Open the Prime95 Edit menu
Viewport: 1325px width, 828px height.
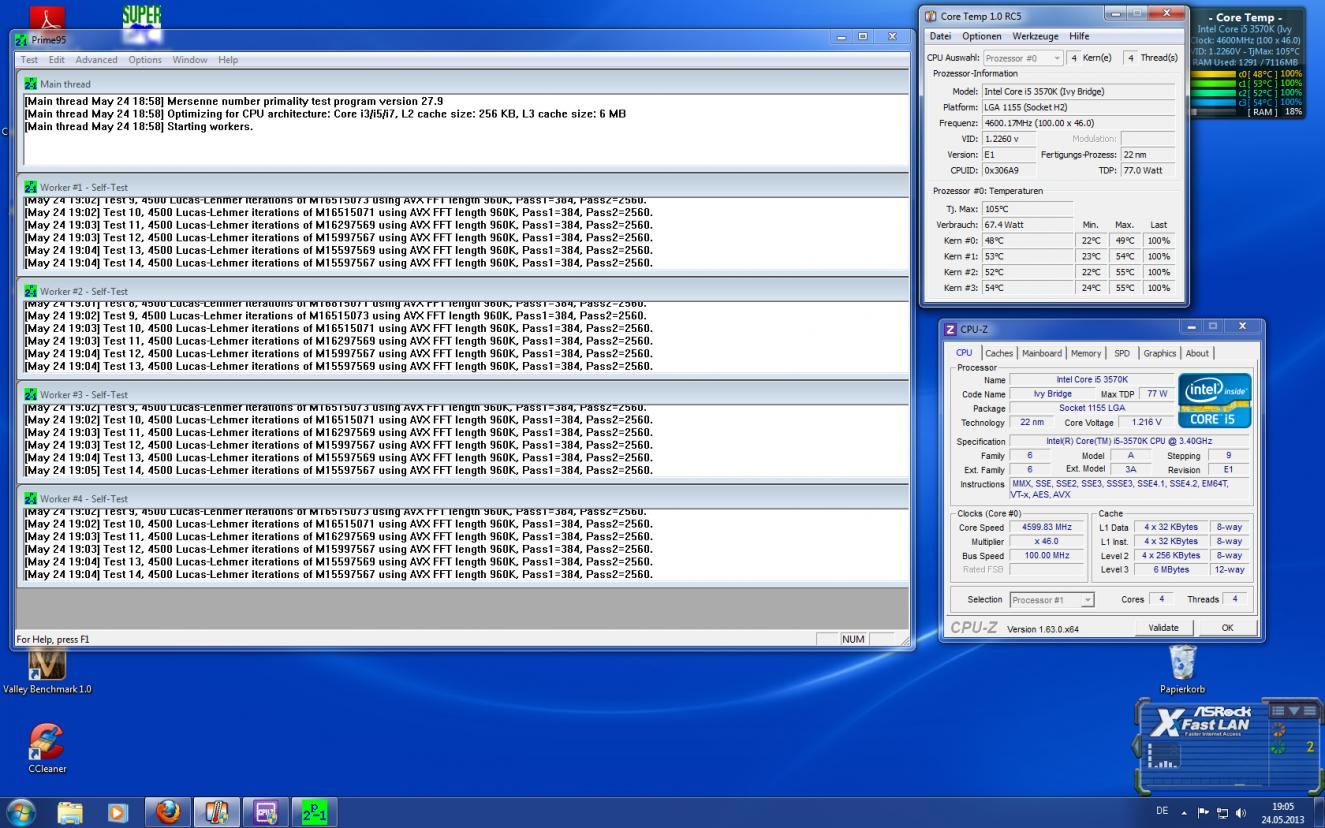pyautogui.click(x=56, y=60)
